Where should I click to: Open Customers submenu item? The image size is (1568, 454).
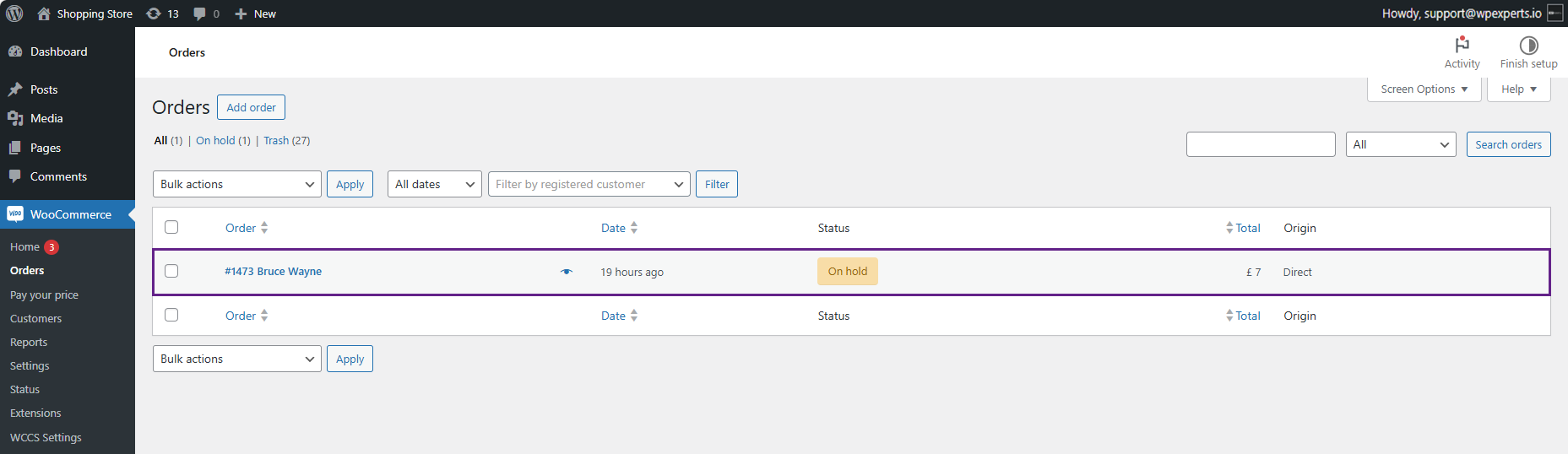pos(35,318)
